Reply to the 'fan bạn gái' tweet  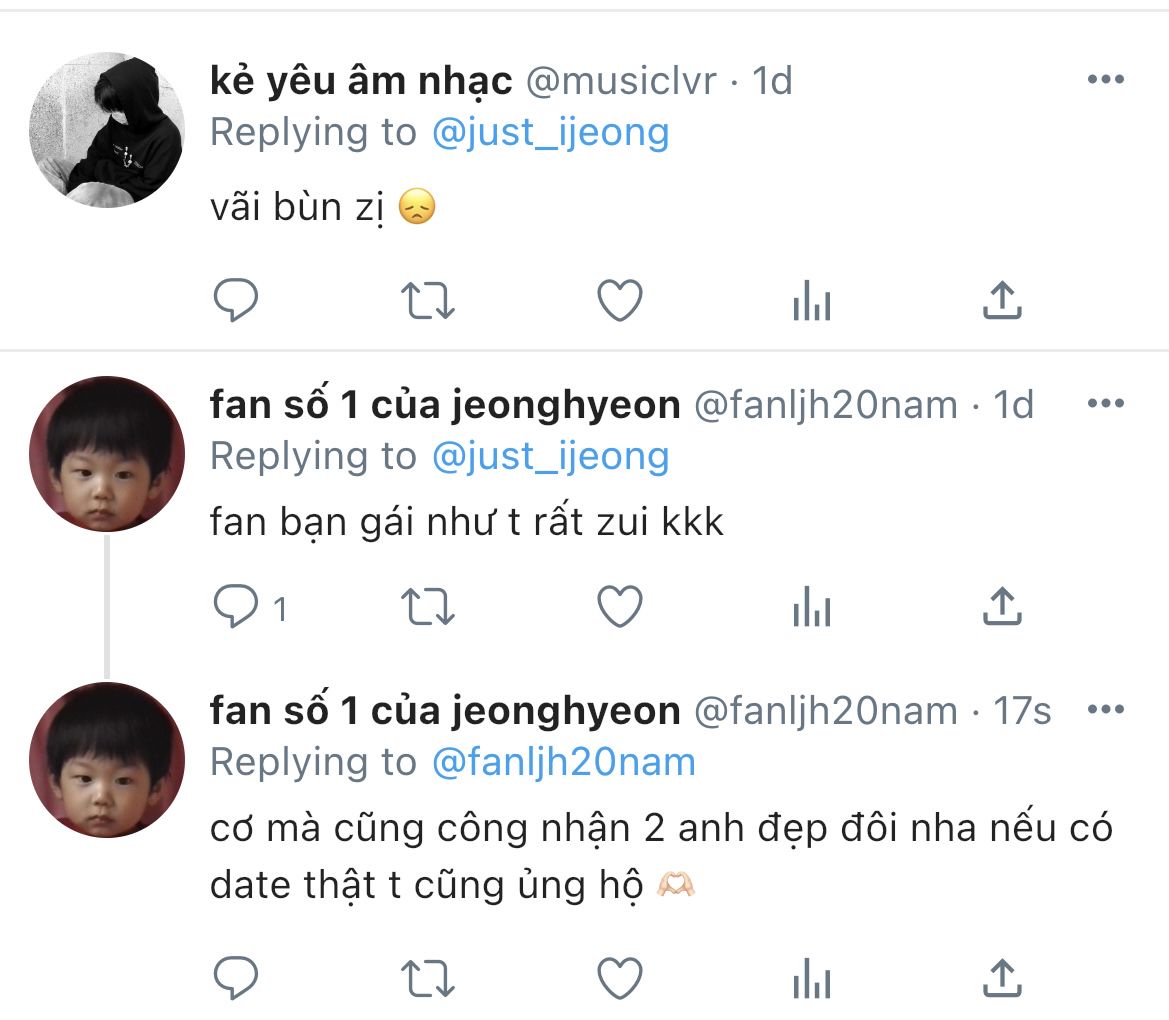pos(236,607)
